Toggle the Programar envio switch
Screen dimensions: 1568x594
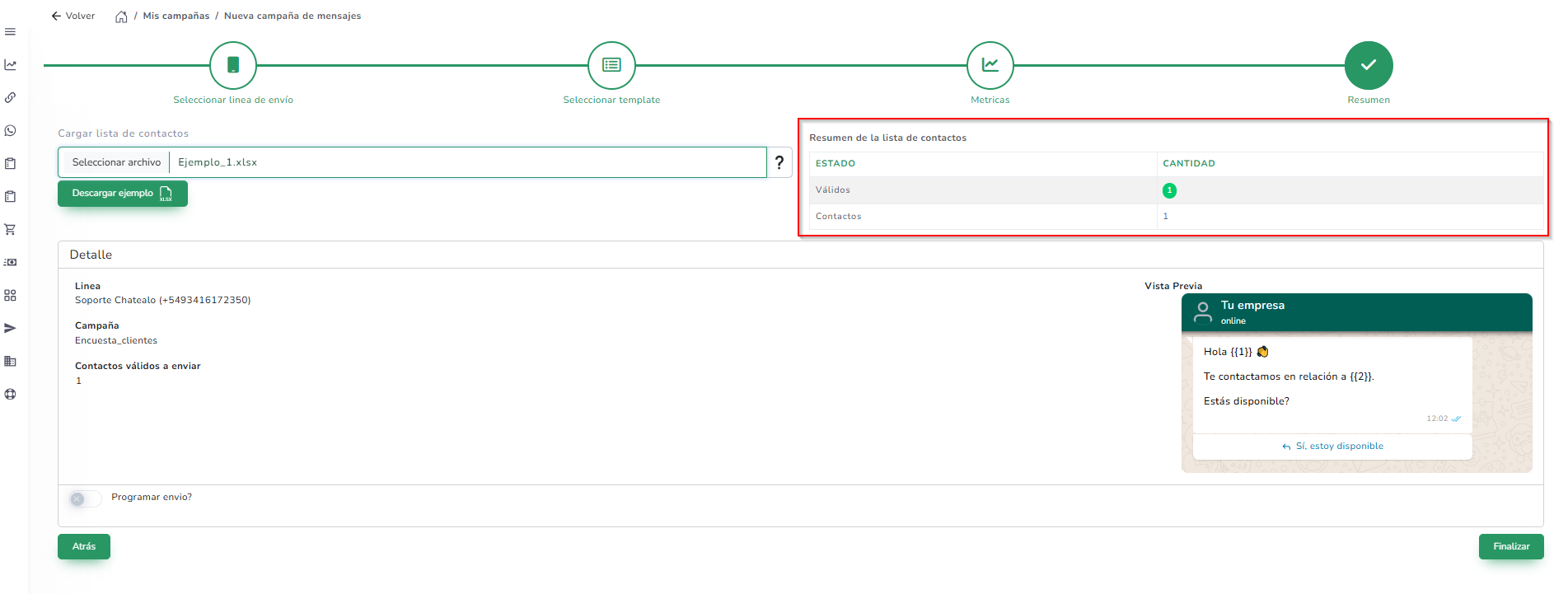tap(85, 498)
